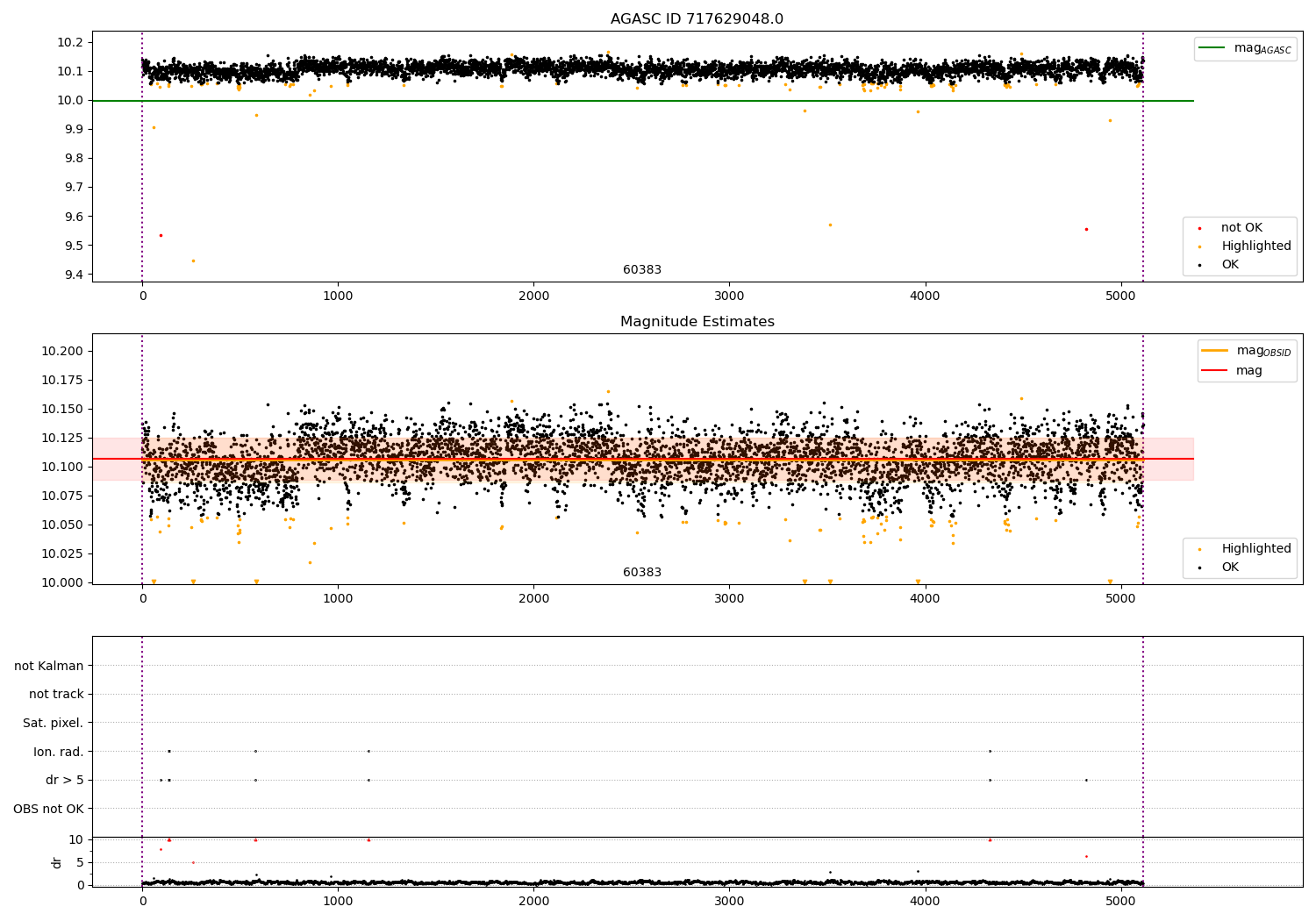The image size is (1316, 921).
Task: Click the 9.8 y-axis tick label
Action: click(x=75, y=159)
